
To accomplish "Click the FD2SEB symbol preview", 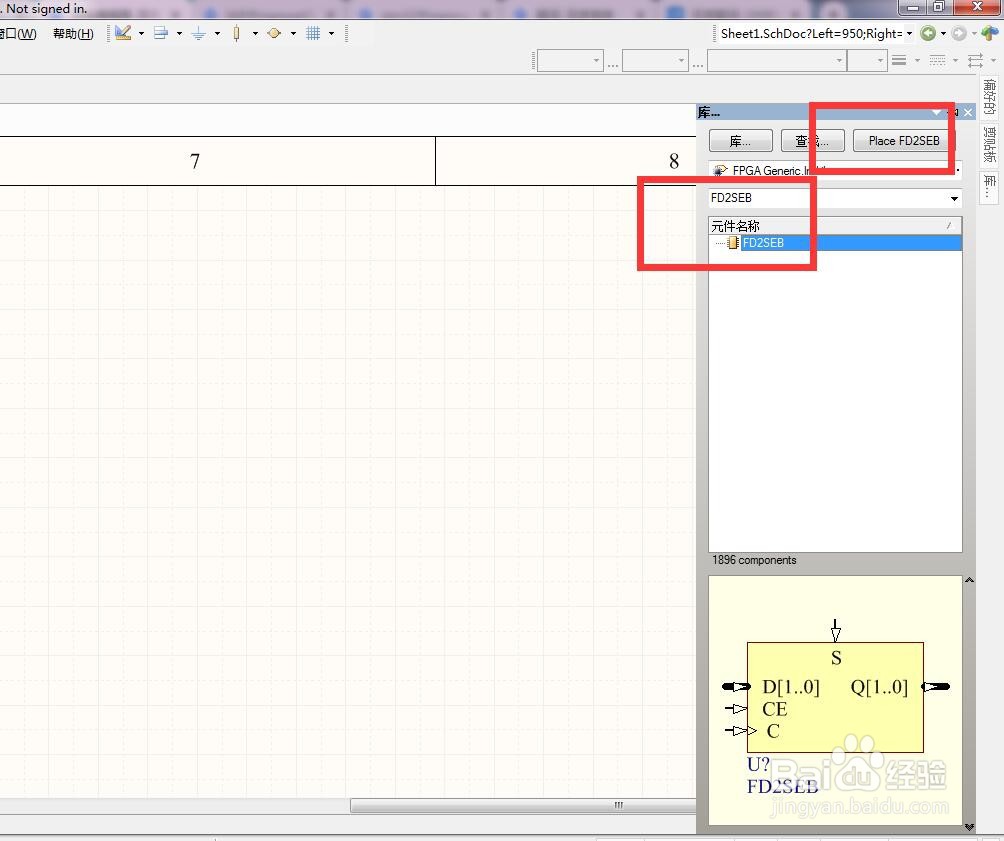I will (835, 701).
